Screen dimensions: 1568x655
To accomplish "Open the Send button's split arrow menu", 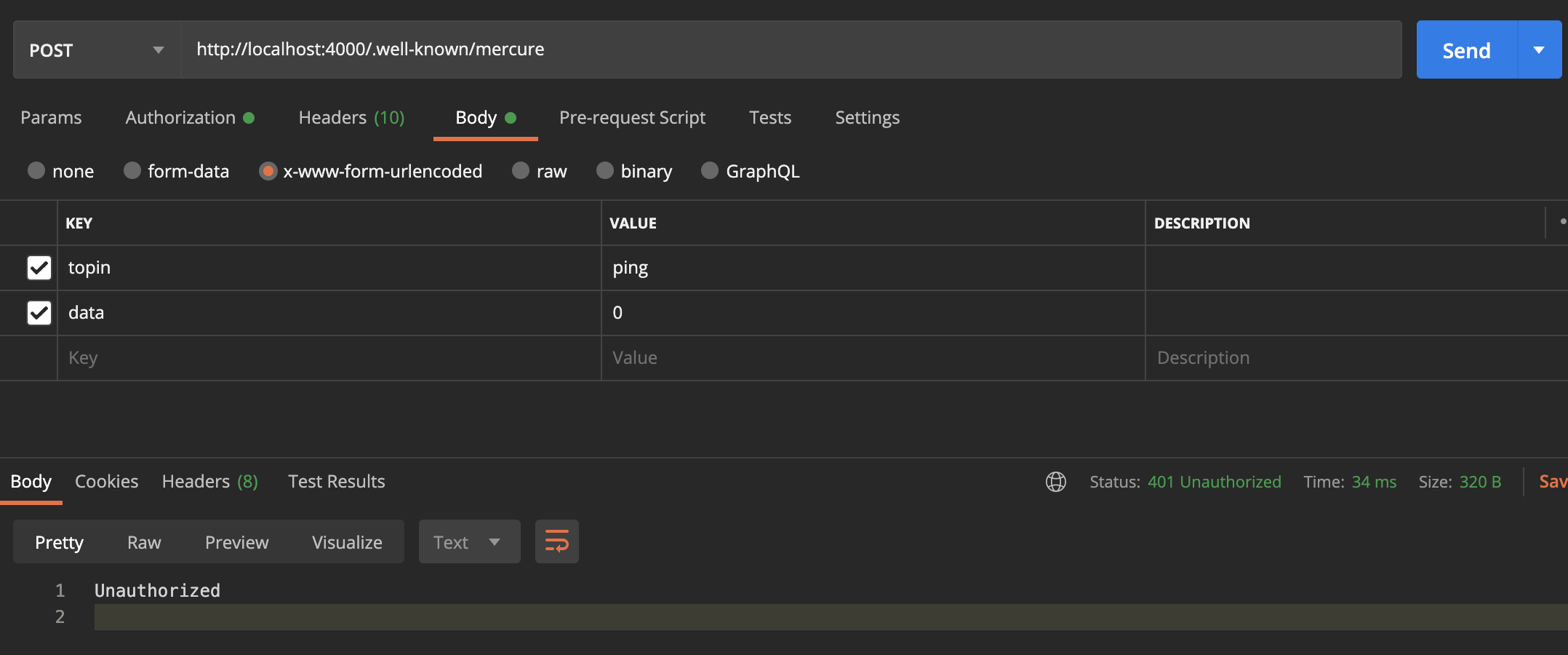I will [1540, 49].
